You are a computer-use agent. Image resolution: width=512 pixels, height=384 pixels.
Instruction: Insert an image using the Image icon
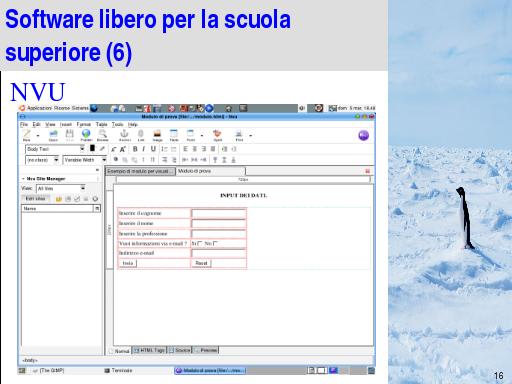pyautogui.click(x=157, y=135)
